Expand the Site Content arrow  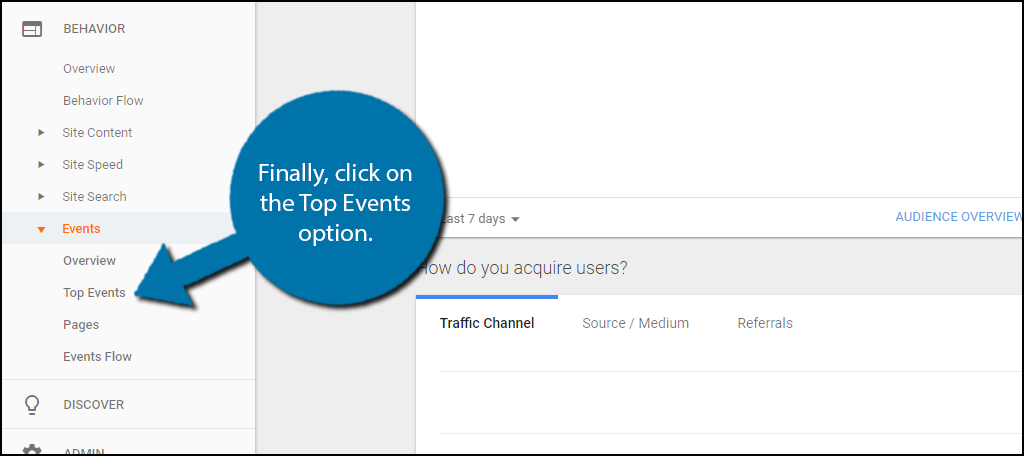(x=41, y=133)
